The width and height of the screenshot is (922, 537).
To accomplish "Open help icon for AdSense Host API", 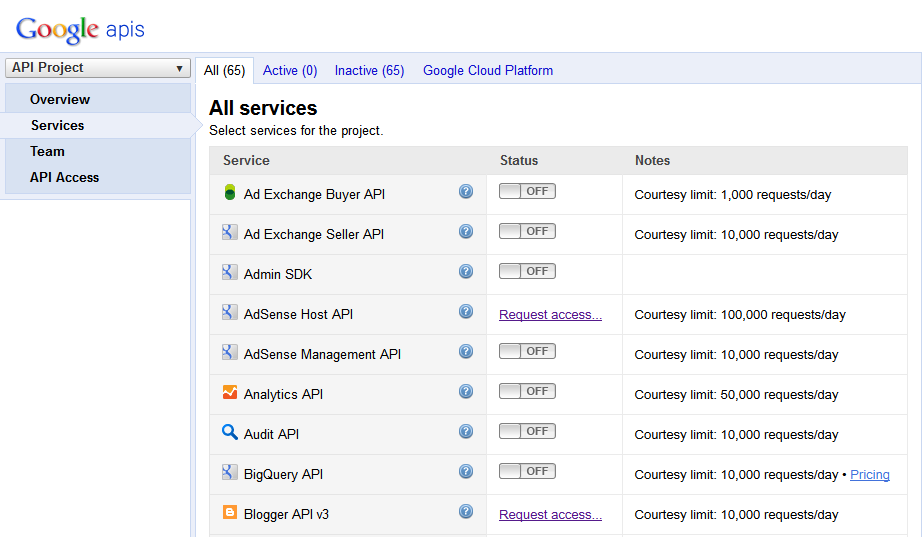I will pyautogui.click(x=466, y=311).
